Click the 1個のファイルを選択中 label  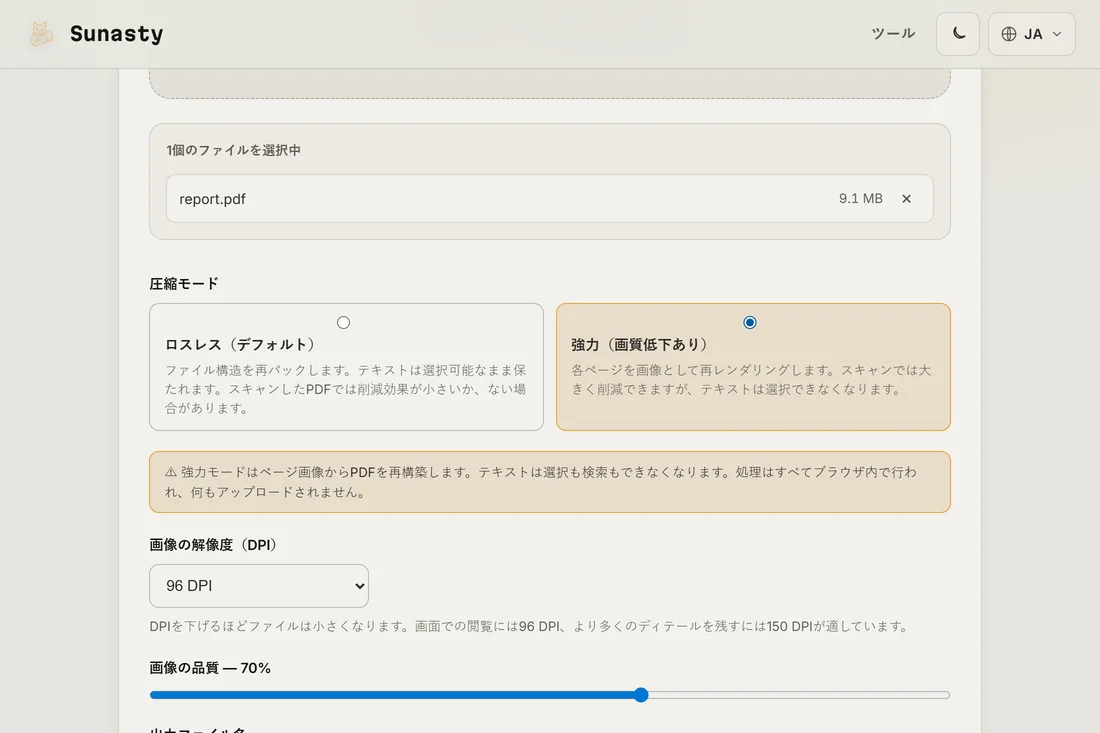coord(234,150)
